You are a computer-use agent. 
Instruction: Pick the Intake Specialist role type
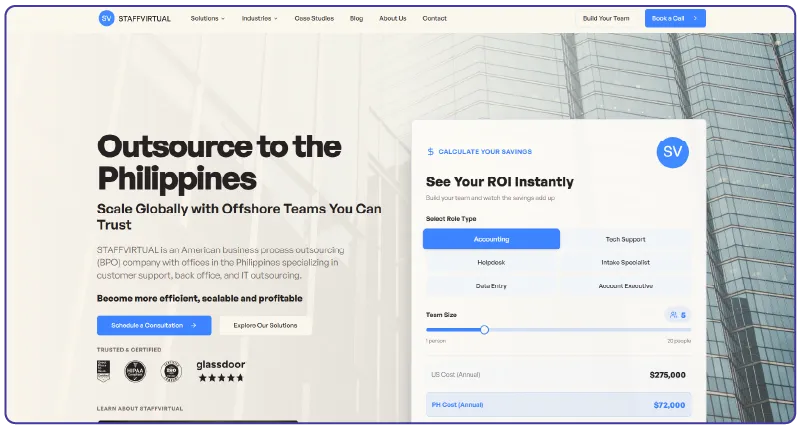tap(625, 262)
